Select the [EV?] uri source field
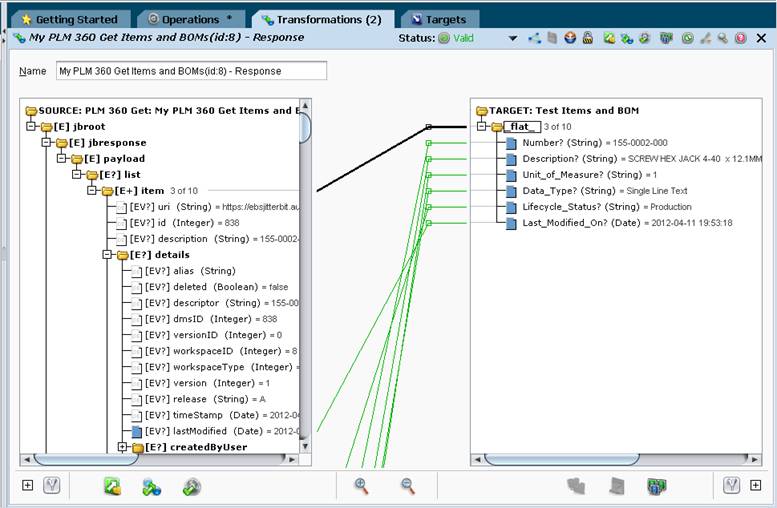The image size is (777, 508). 207,207
